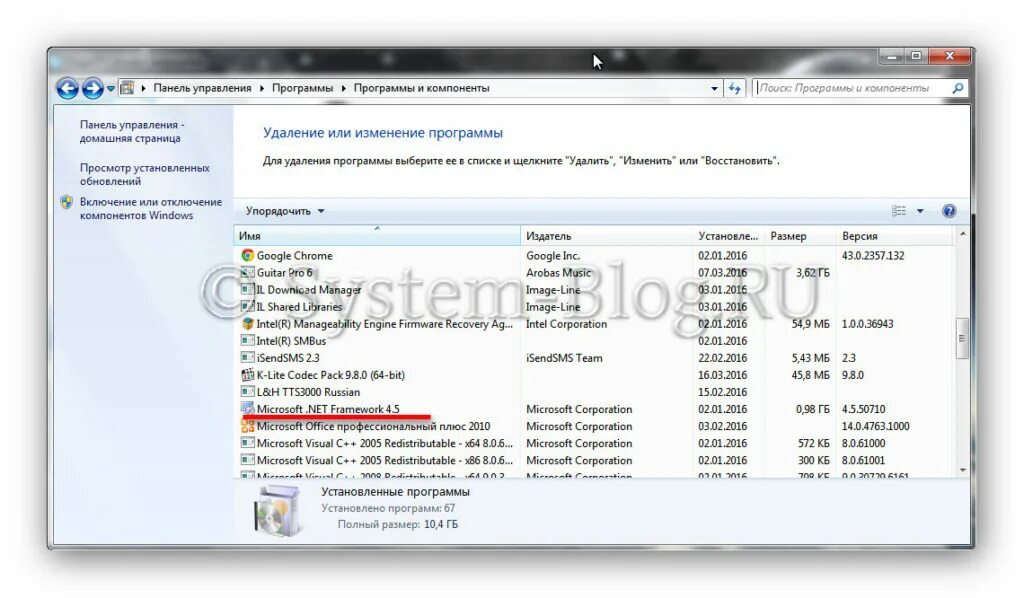Sort by Установлено date column header
The width and height of the screenshot is (1024, 598).
click(x=728, y=236)
